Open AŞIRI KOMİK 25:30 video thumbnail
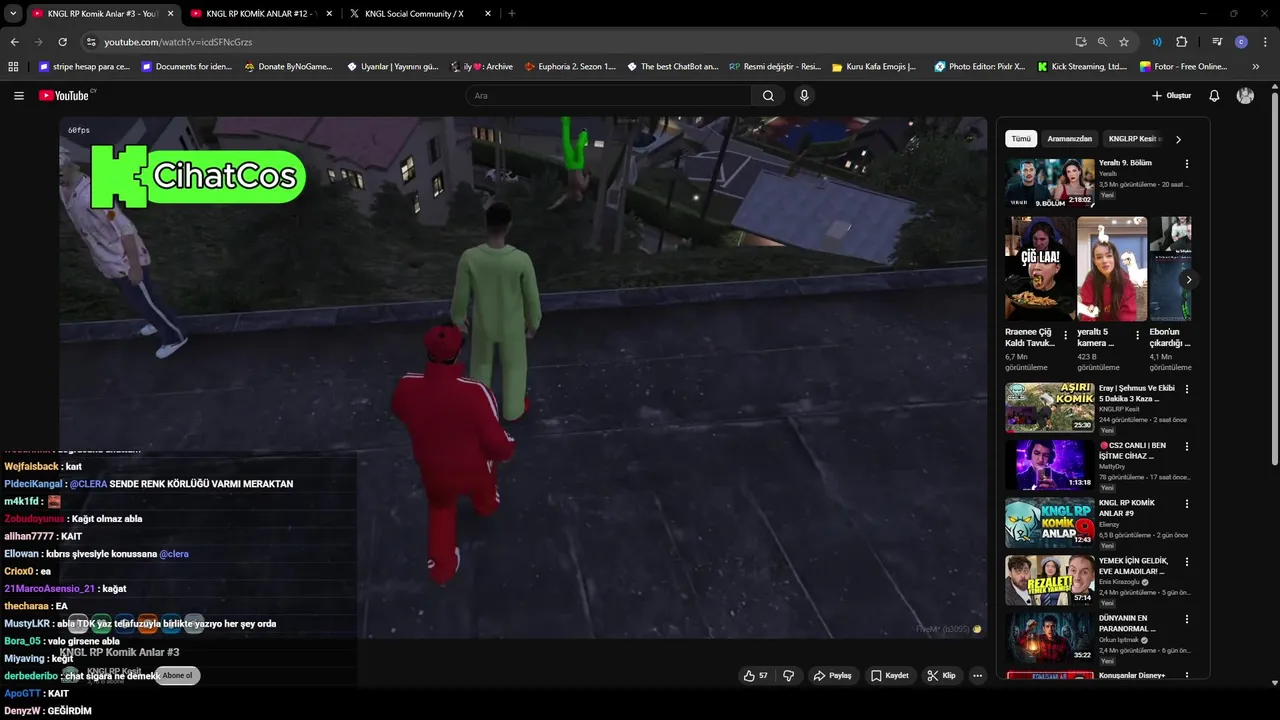1280x720 pixels. coord(1049,407)
